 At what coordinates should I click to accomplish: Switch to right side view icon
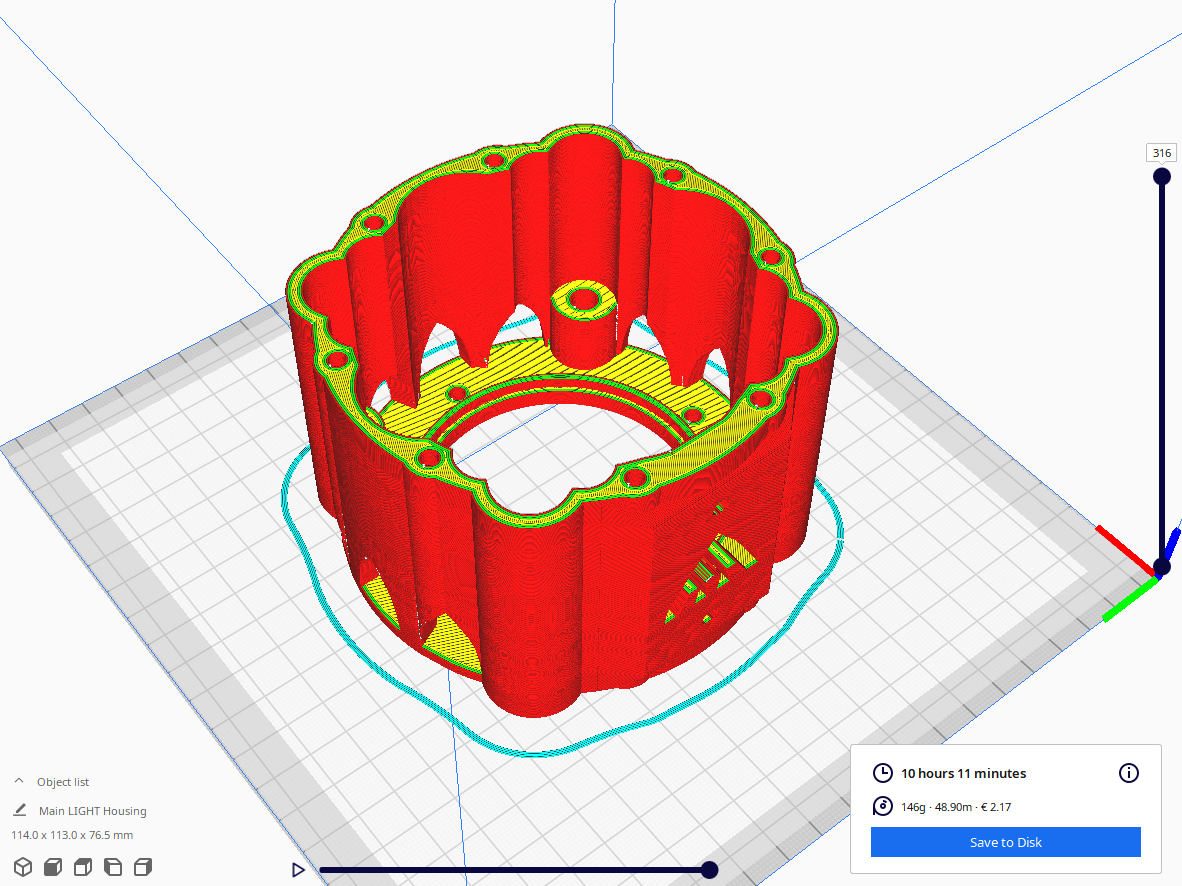[x=142, y=867]
